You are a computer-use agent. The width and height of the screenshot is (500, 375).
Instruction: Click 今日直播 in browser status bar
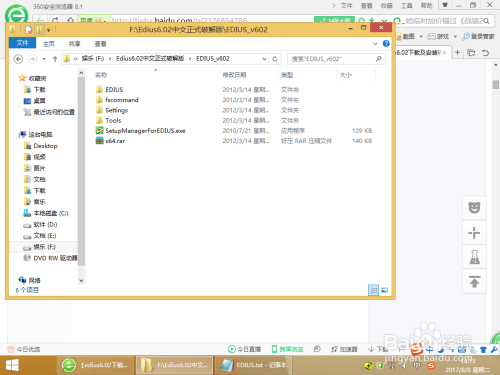pos(244,349)
